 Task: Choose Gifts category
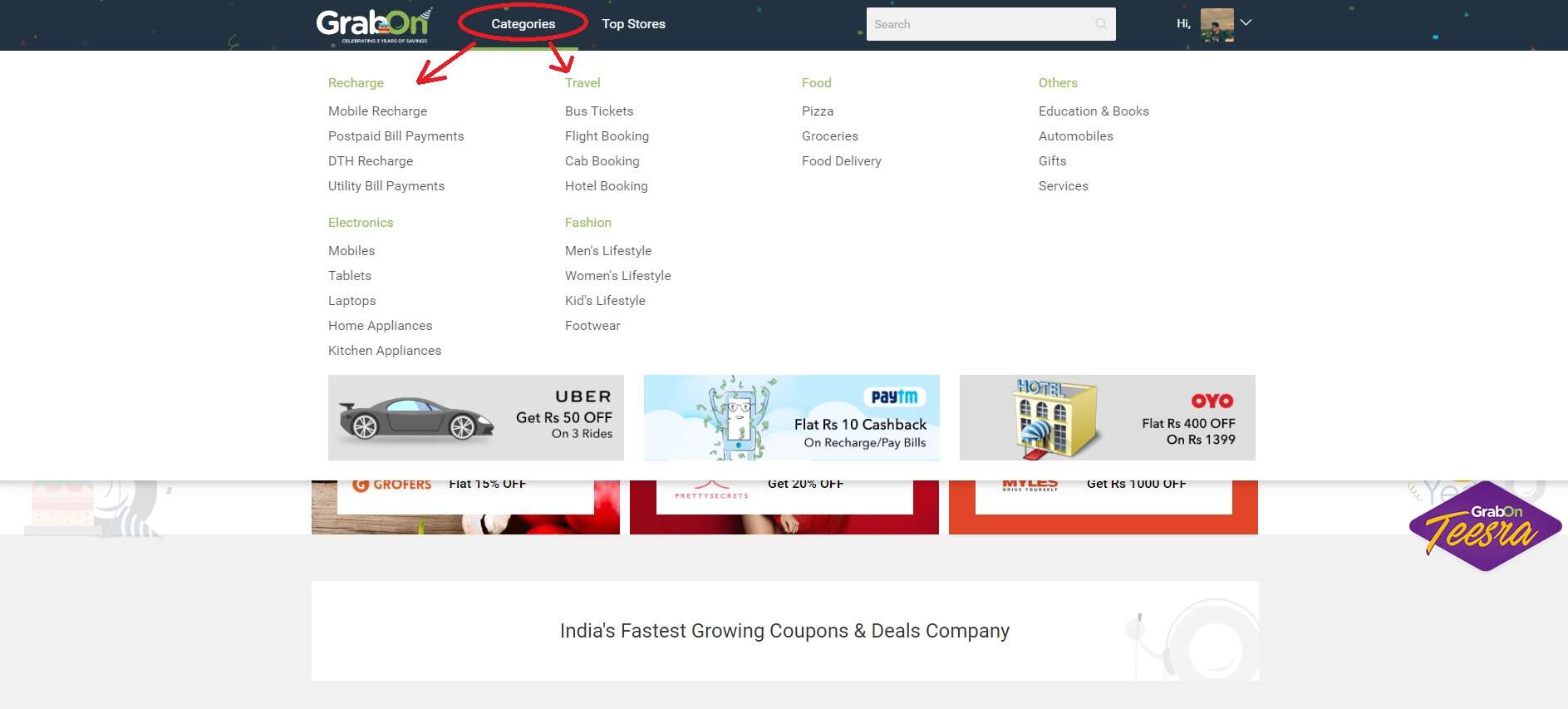point(1053,161)
